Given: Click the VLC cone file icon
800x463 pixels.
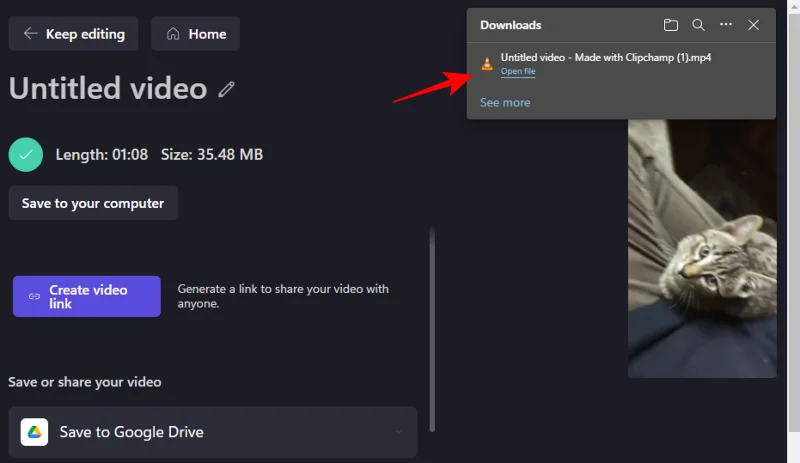Looking at the screenshot, I should pos(487,63).
